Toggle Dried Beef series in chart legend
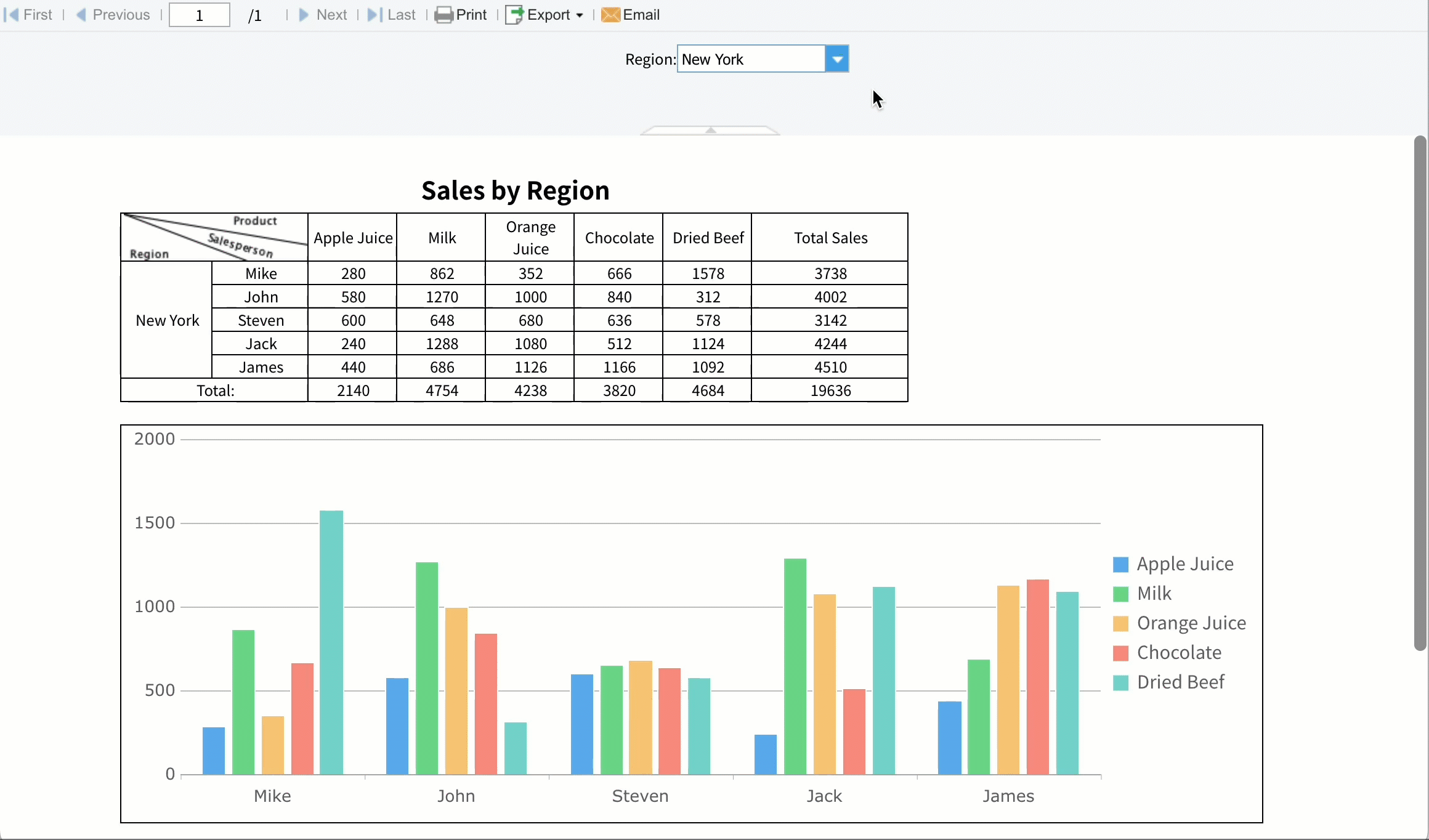The image size is (1429, 840). 1169,682
